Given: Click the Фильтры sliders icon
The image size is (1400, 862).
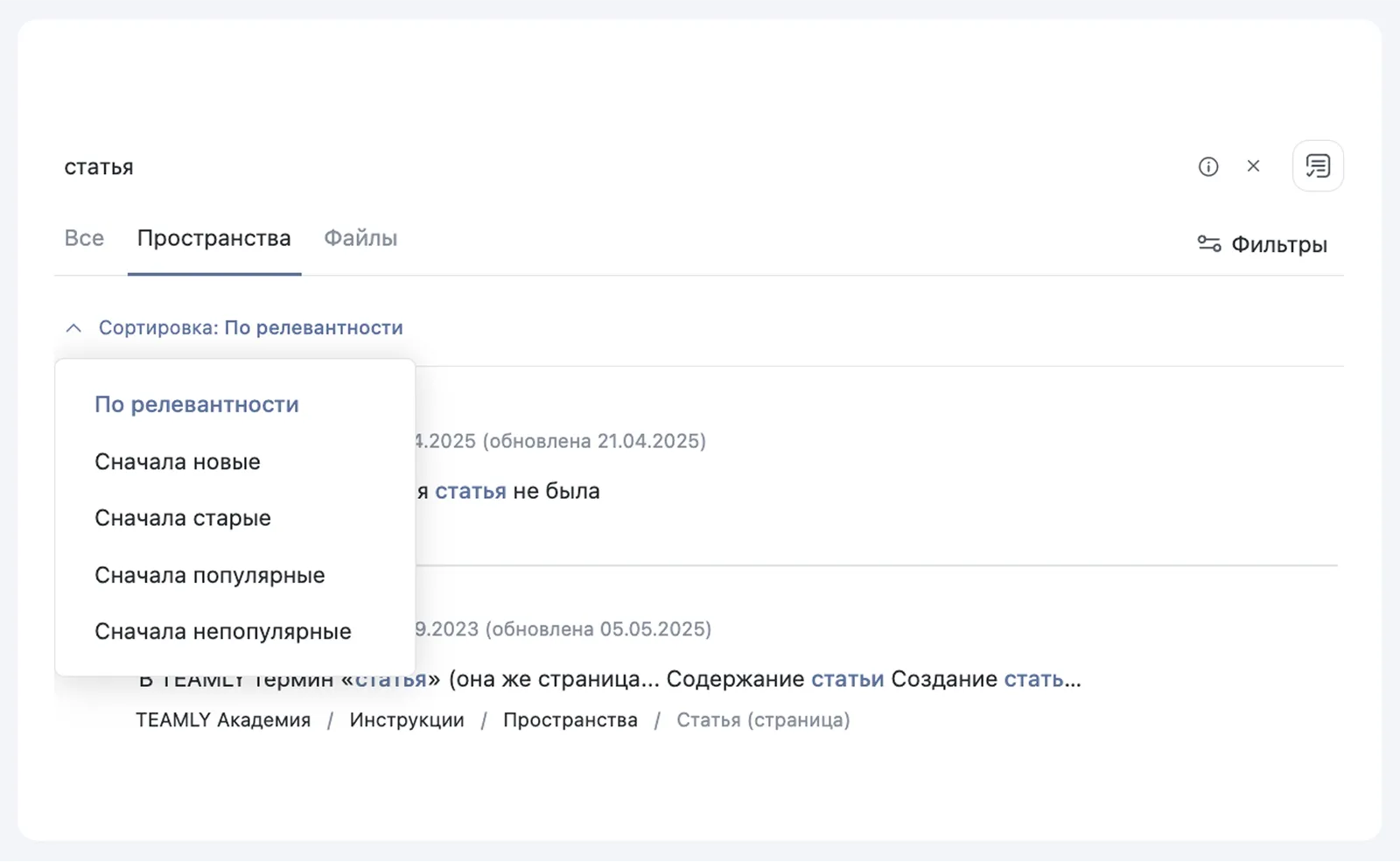Looking at the screenshot, I should [1209, 244].
